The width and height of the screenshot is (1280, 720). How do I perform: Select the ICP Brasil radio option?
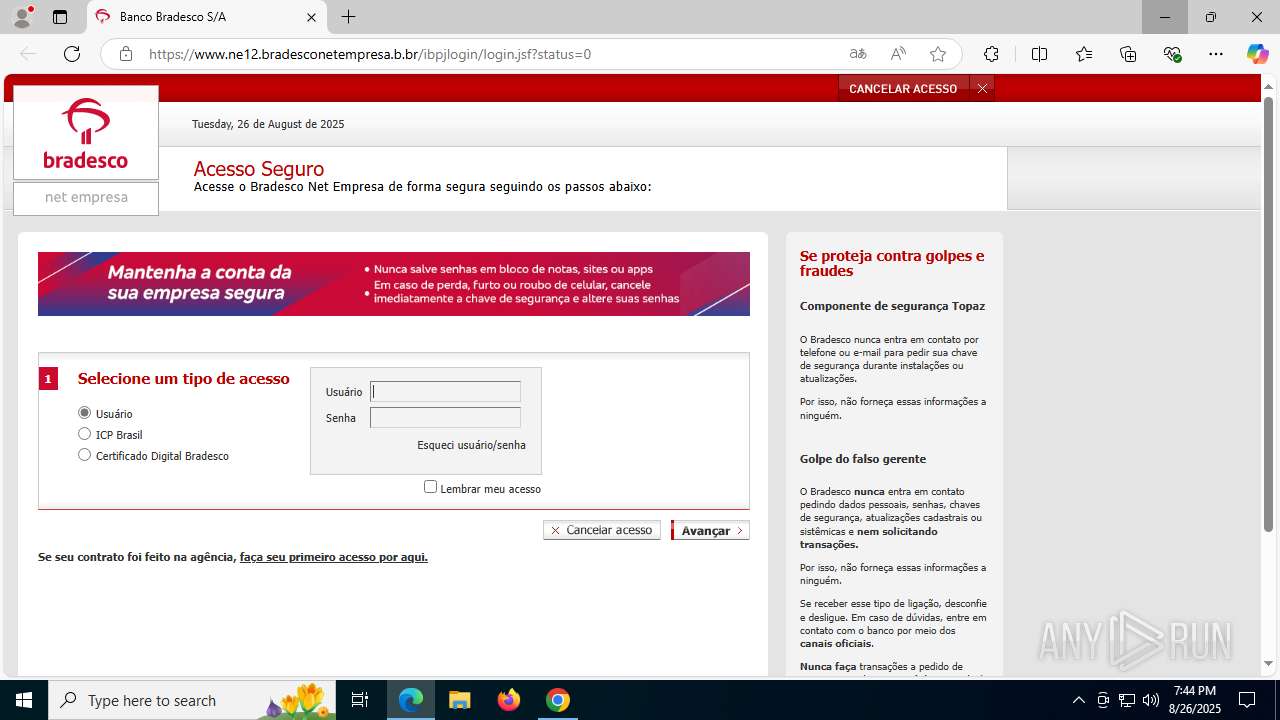coord(85,434)
